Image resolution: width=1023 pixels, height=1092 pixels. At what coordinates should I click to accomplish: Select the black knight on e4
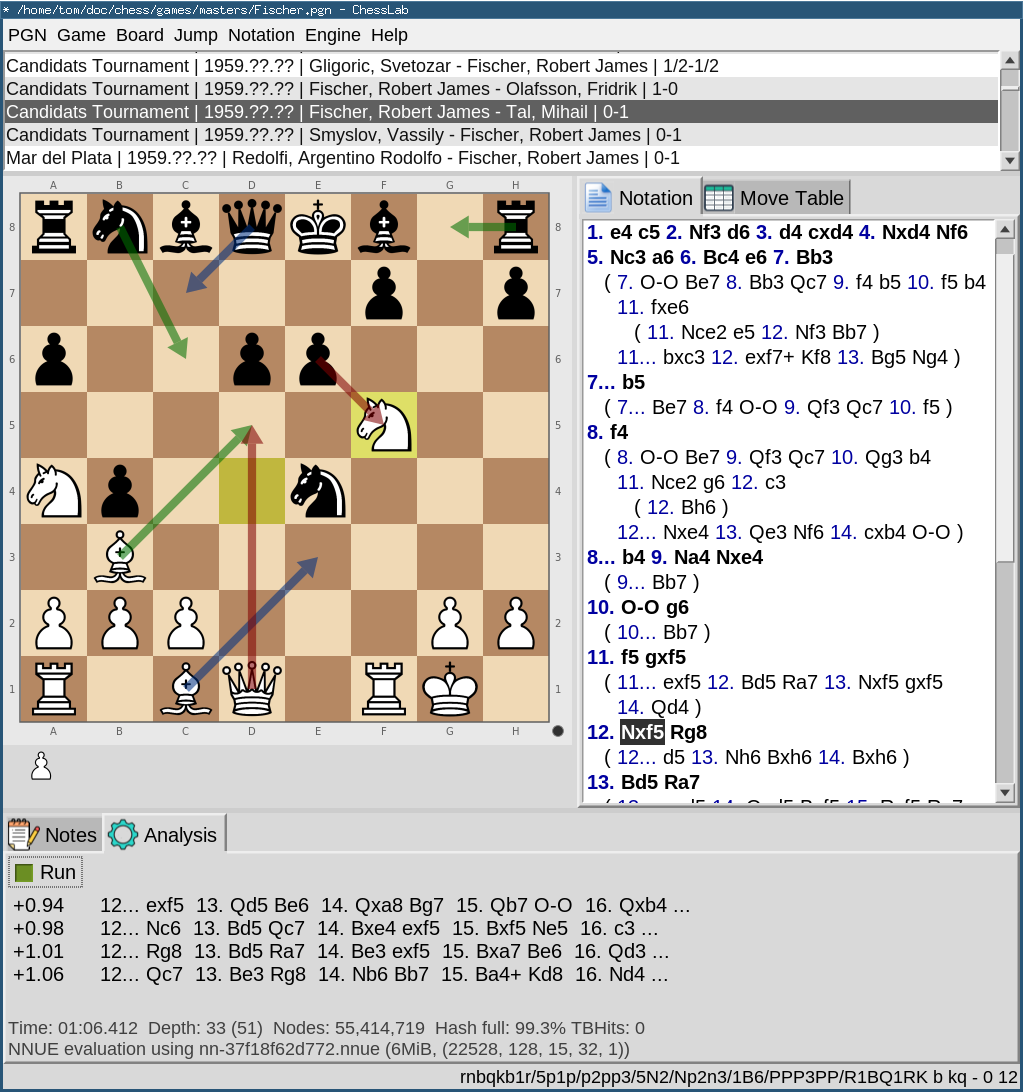(x=318, y=491)
